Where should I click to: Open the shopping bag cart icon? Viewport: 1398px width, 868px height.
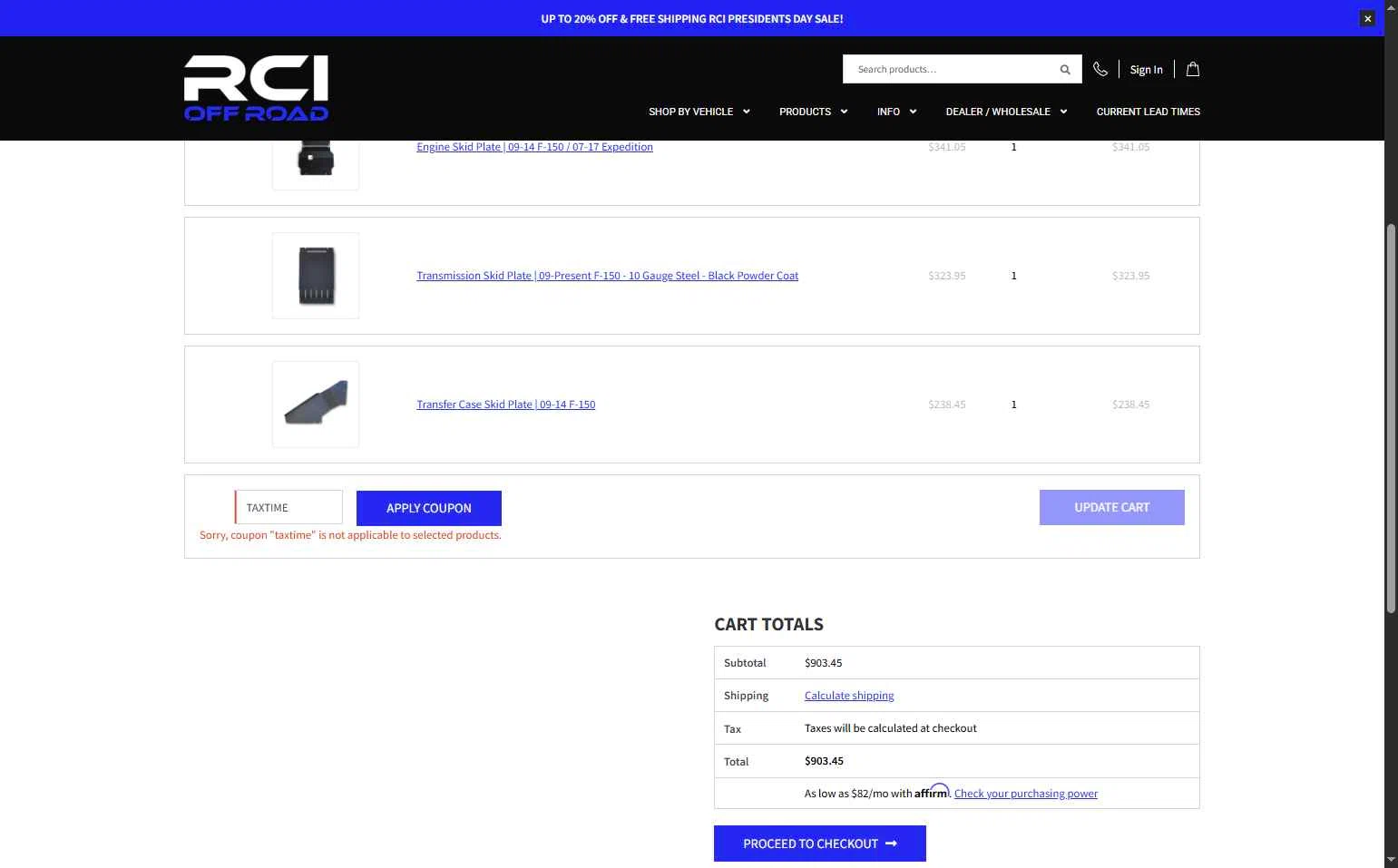coord(1193,69)
